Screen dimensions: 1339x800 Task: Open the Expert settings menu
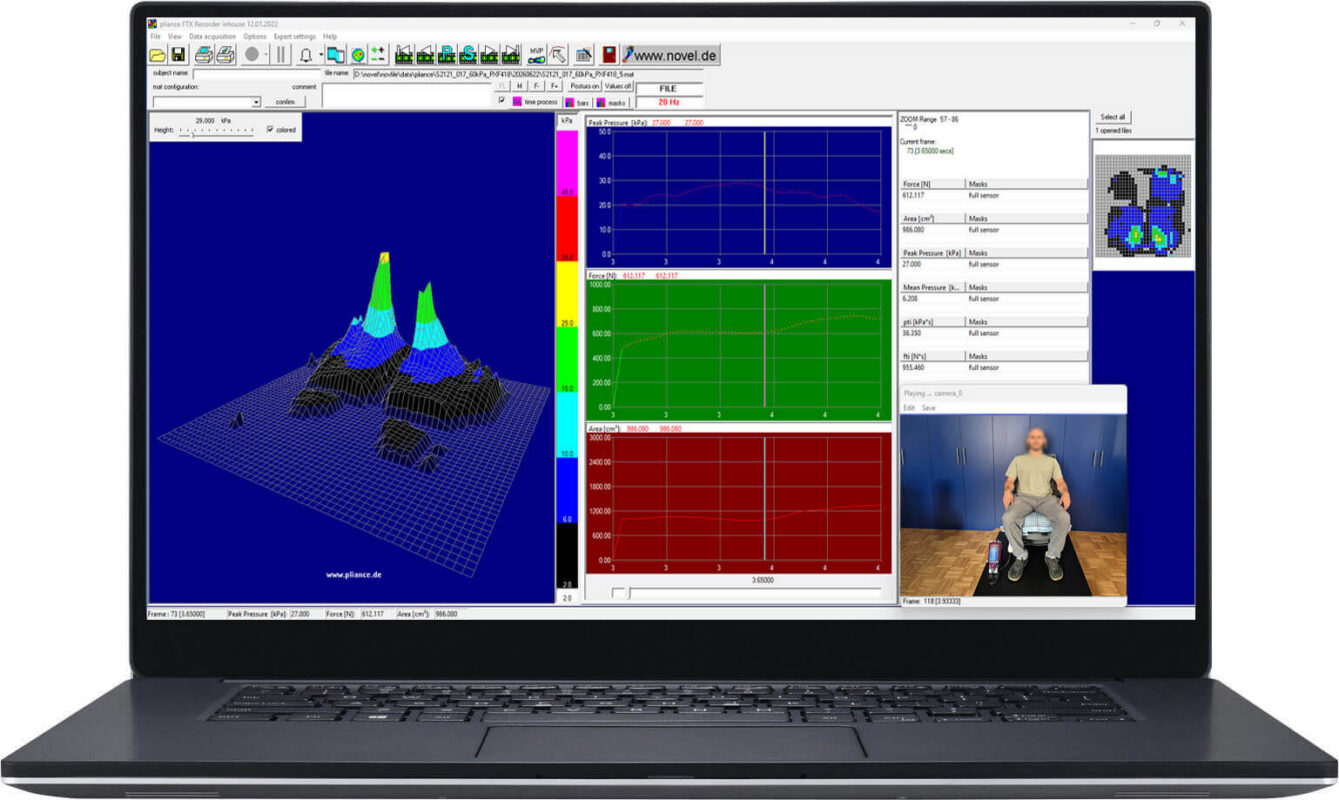point(294,36)
